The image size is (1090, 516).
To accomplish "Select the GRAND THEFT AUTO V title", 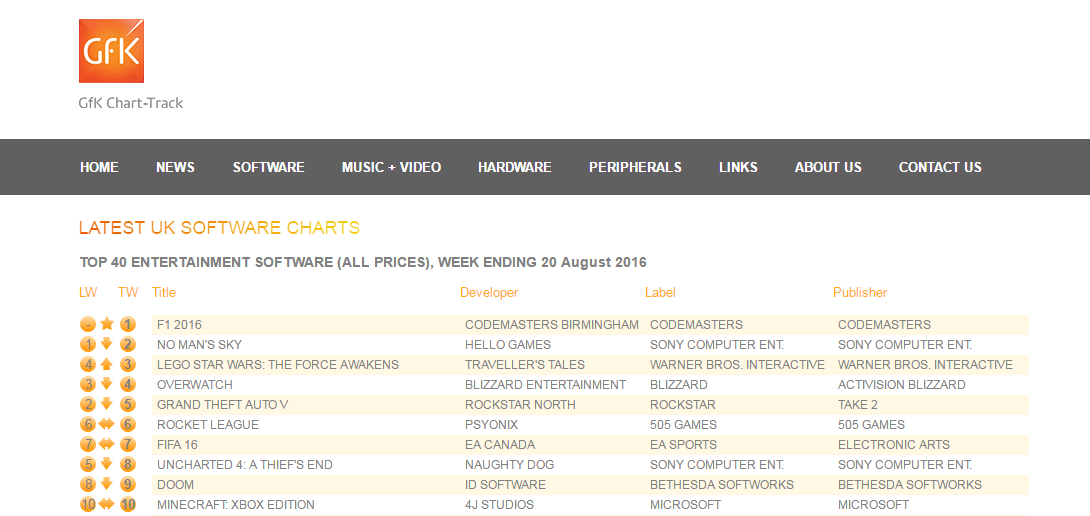I will pyautogui.click(x=222, y=405).
